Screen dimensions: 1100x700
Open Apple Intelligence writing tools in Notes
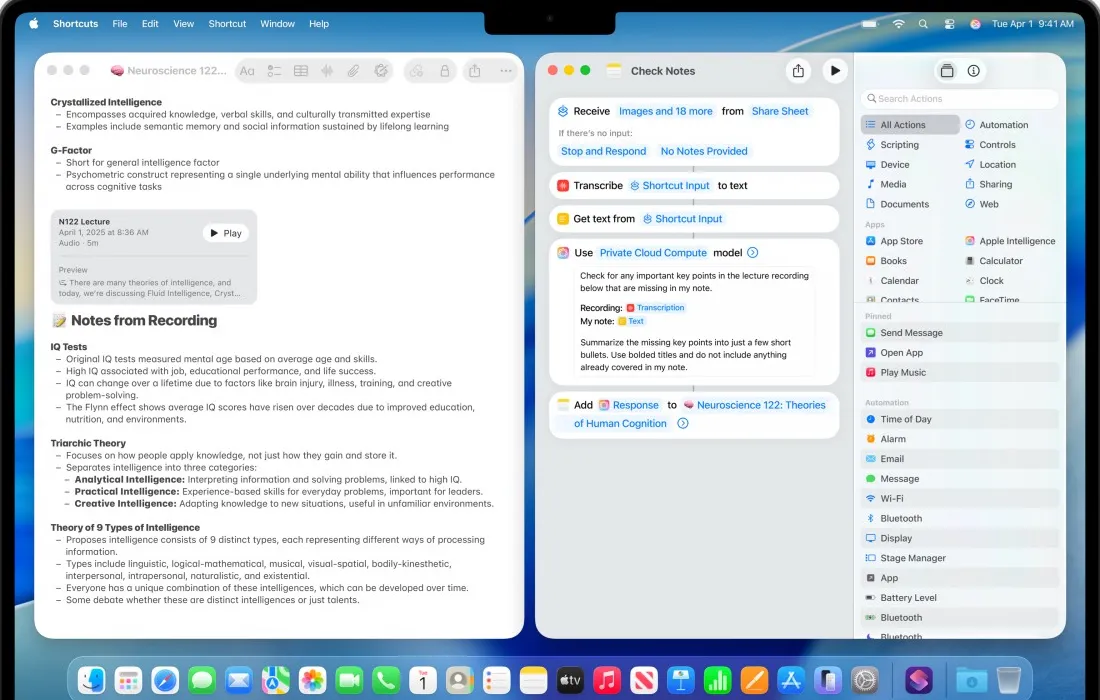point(381,71)
